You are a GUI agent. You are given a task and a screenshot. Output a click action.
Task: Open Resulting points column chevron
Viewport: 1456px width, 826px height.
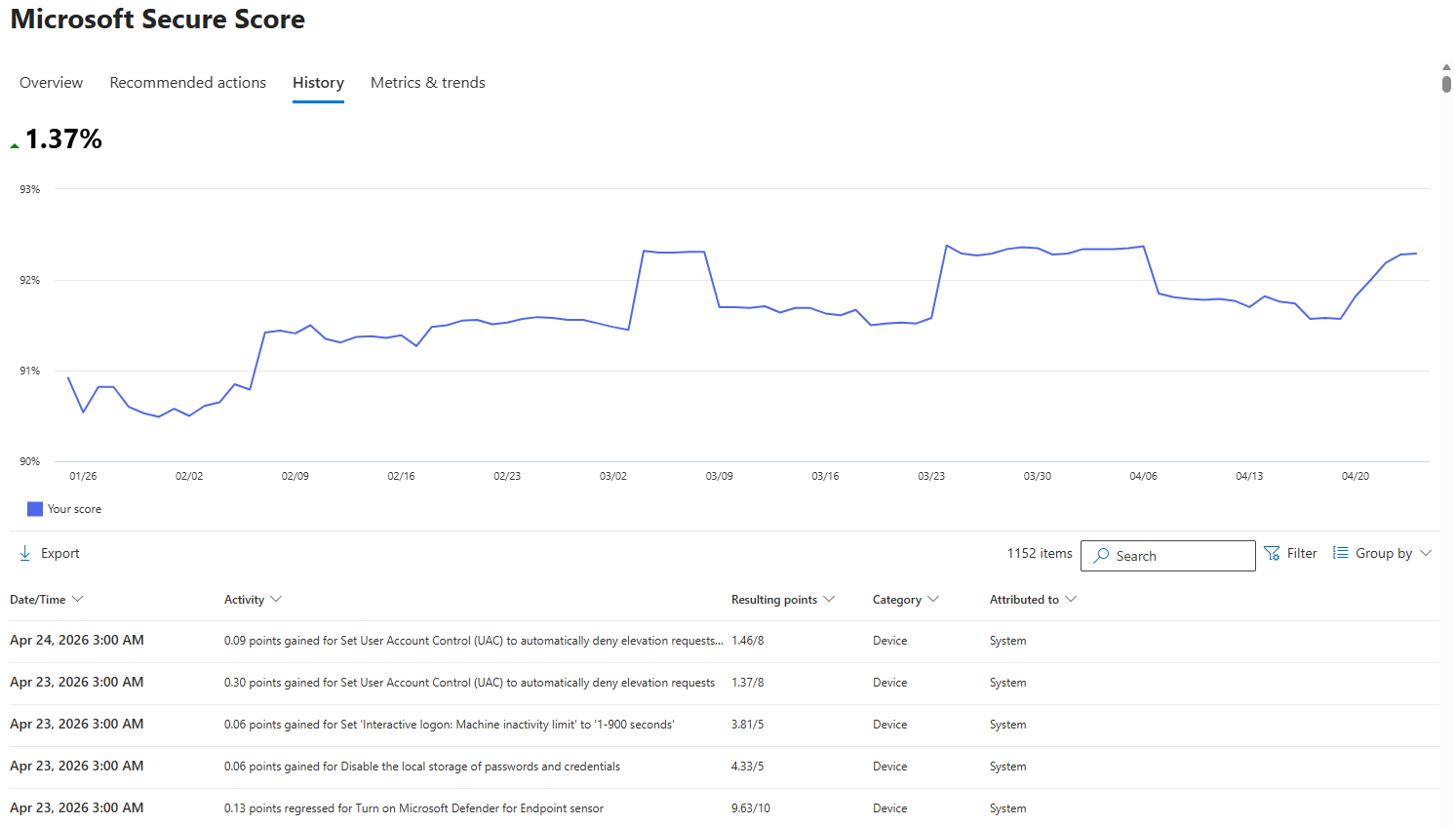click(x=829, y=599)
